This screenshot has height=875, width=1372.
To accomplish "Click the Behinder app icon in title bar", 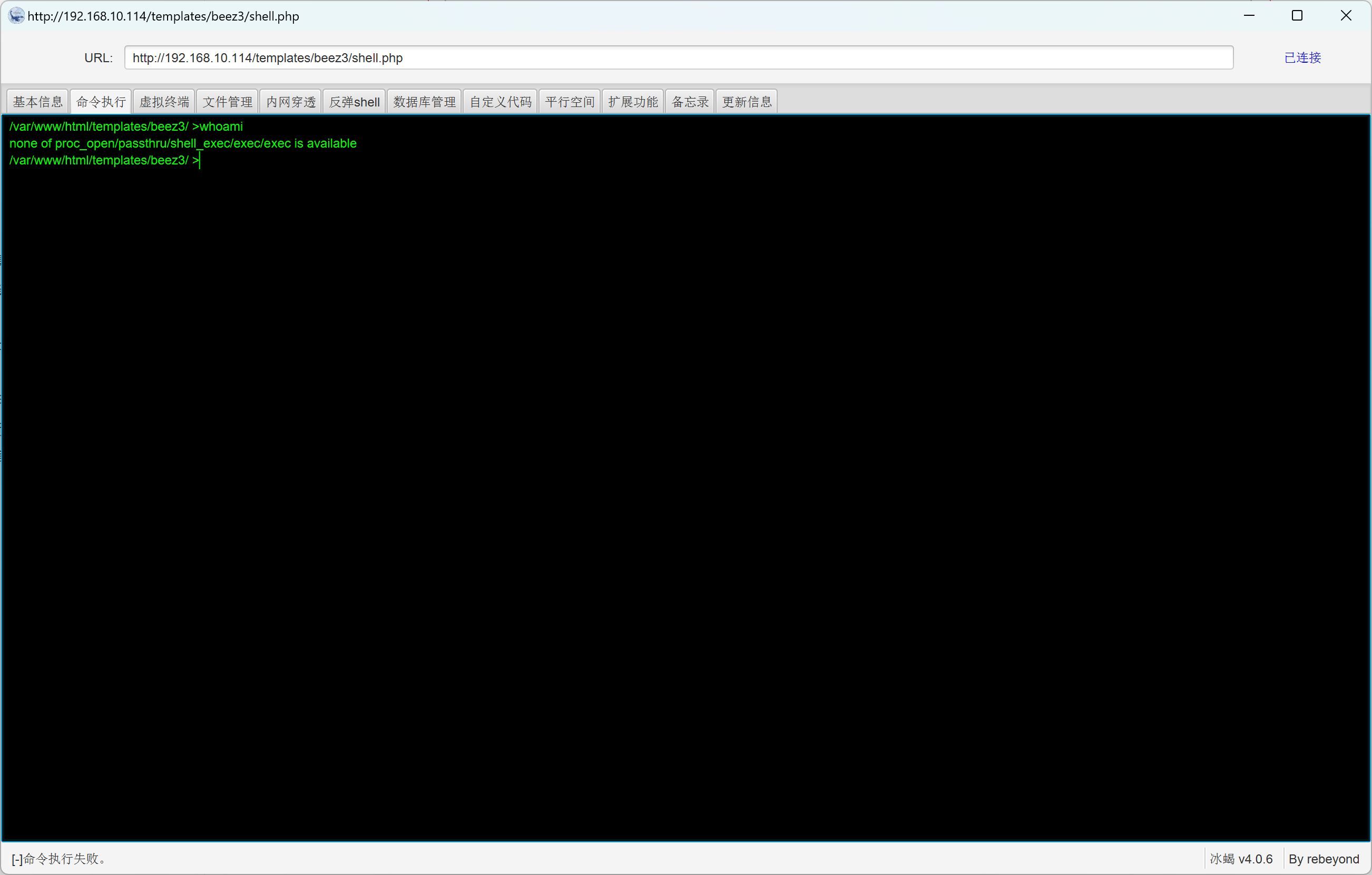I will click(x=16, y=15).
